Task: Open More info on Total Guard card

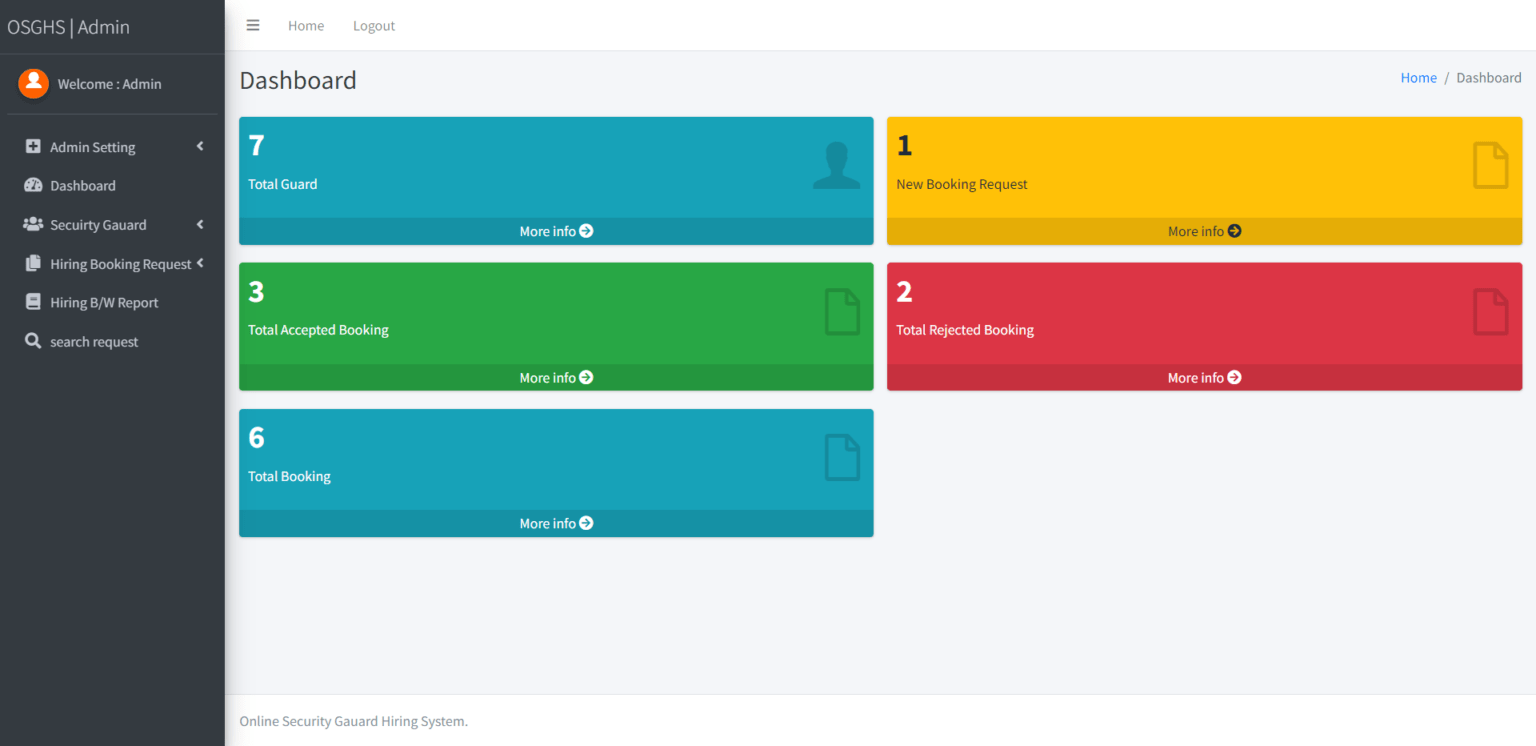Action: 556,231
